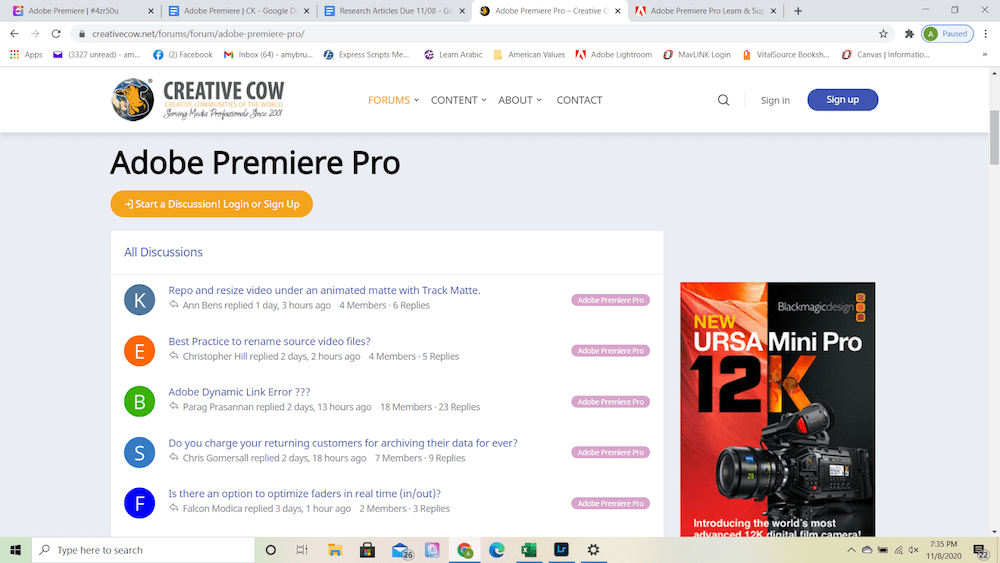Screen dimensions: 1000x563
Task: Click the Paused profile button
Action: 948,34
